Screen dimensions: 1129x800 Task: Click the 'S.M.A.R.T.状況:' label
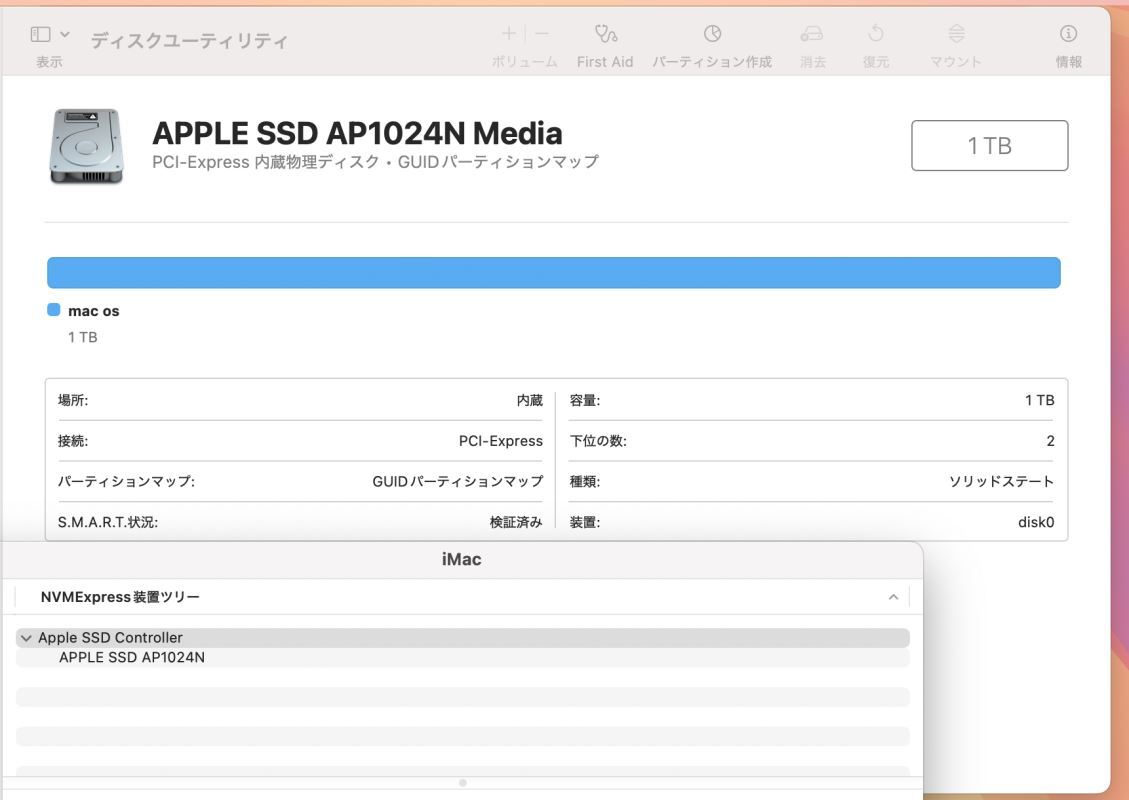(x=108, y=522)
